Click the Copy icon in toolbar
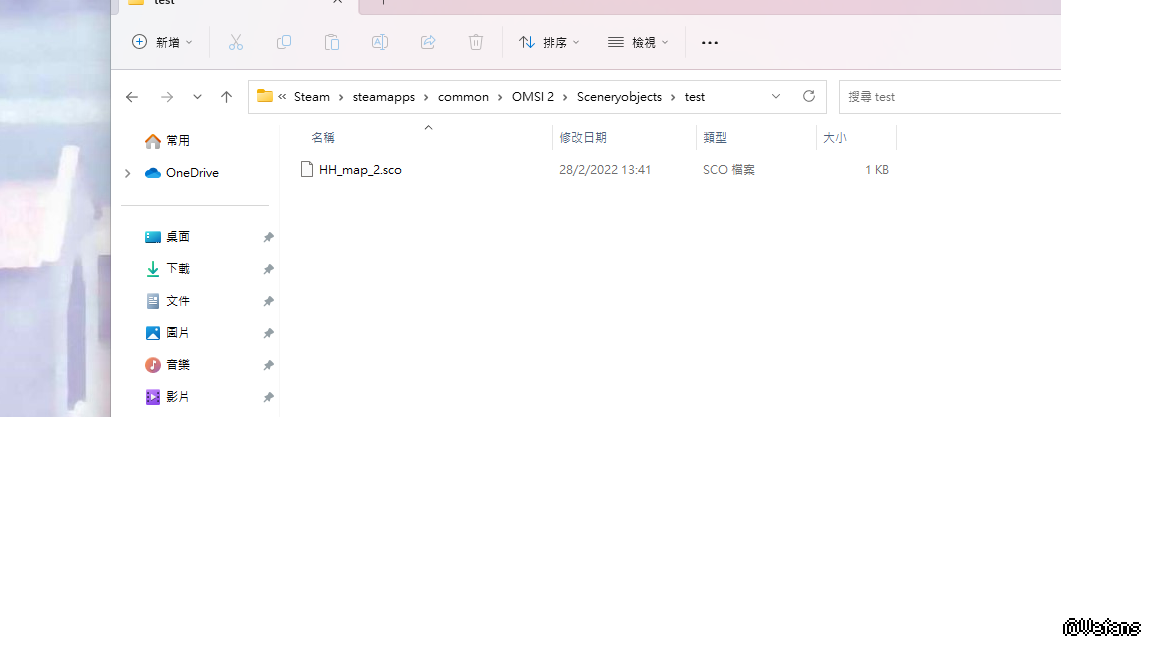This screenshot has height=648, width=1152. 284,42
